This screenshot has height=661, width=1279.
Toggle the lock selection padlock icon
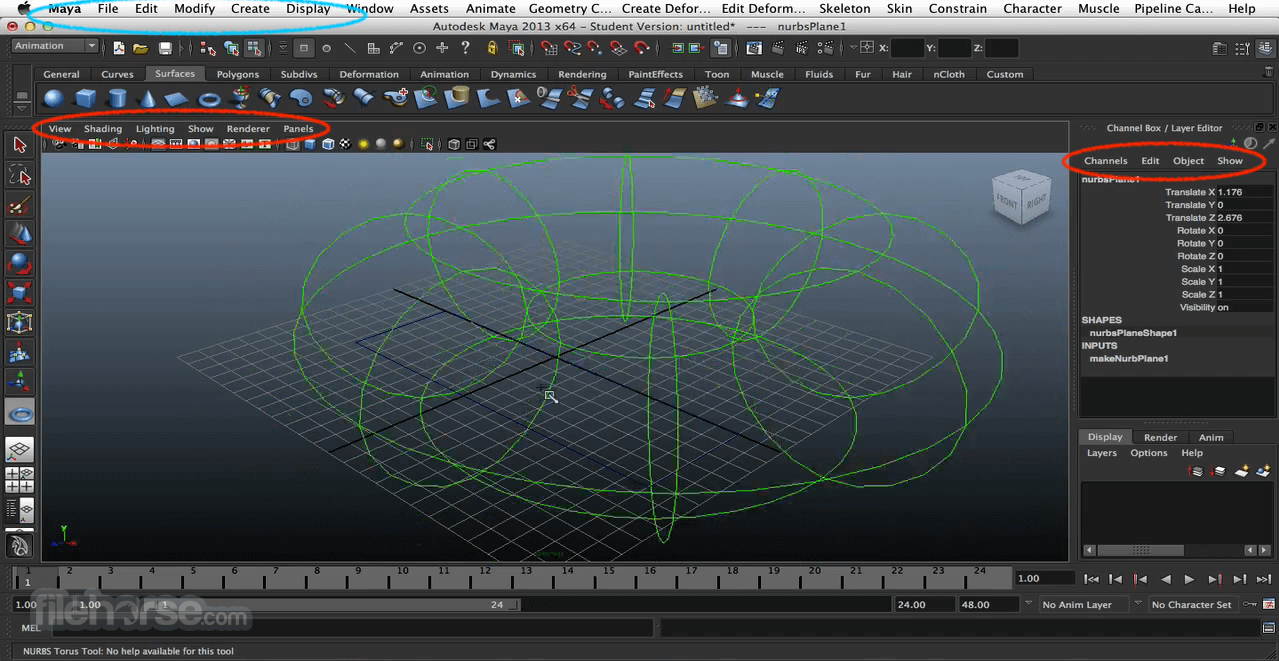click(492, 48)
